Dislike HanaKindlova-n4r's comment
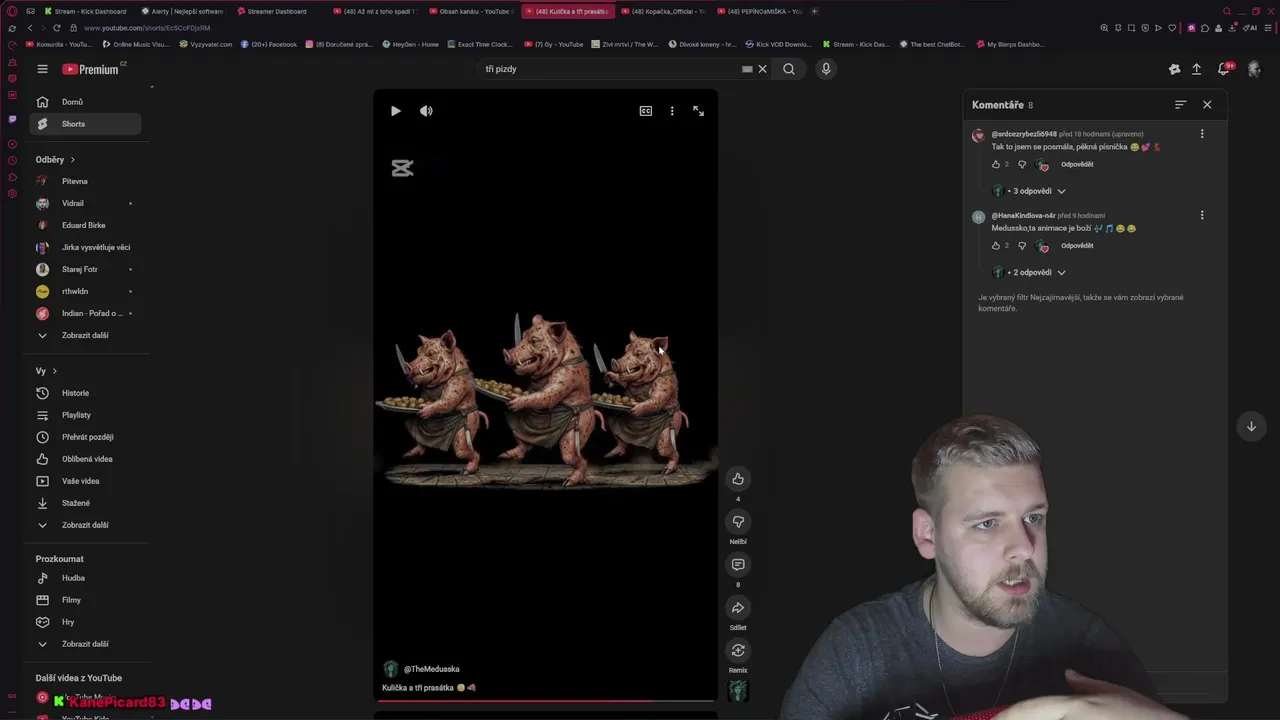Screen dimensions: 1280x720 [1021, 245]
